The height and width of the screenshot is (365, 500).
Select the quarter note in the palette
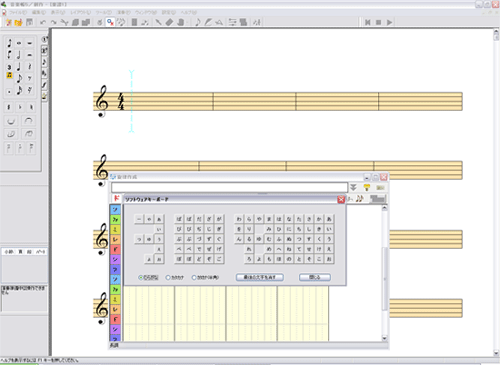coord(19,67)
